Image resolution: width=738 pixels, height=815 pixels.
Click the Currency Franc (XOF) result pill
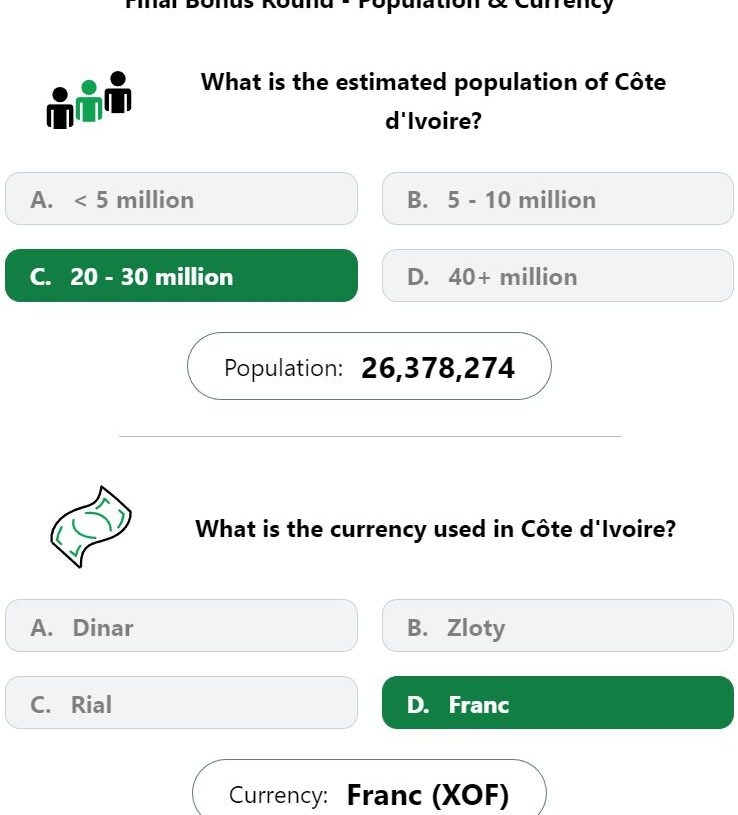369,787
